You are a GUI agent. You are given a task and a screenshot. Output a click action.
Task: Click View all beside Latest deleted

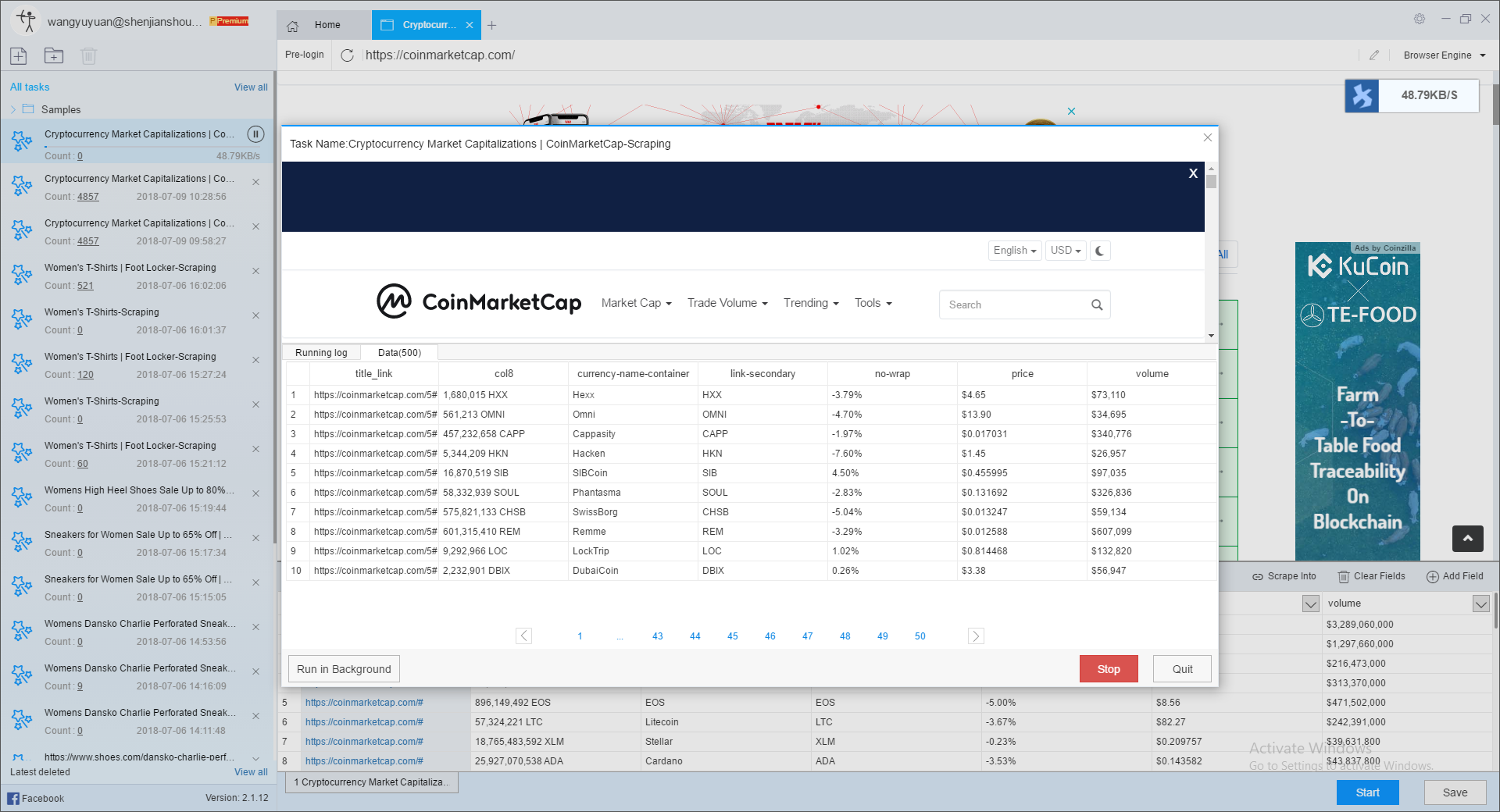tap(251, 772)
